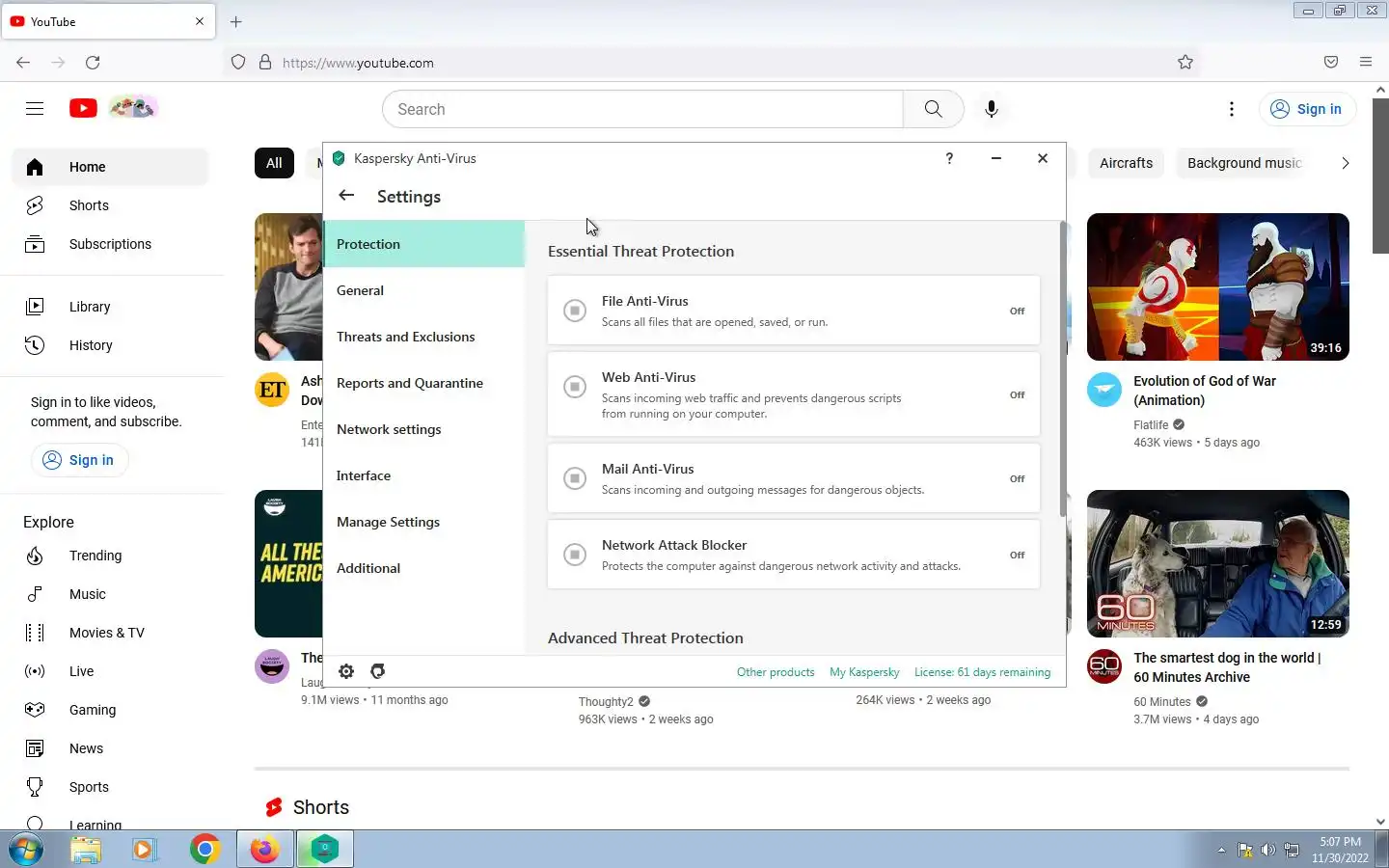The height and width of the screenshot is (868, 1389).
Task: Open Kaspersky settings gear icon
Action: coord(346,671)
